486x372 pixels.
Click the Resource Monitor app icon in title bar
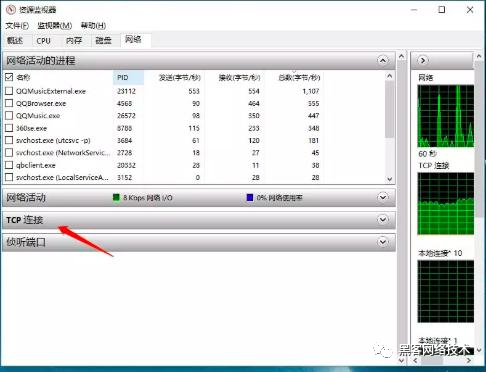(x=11, y=9)
